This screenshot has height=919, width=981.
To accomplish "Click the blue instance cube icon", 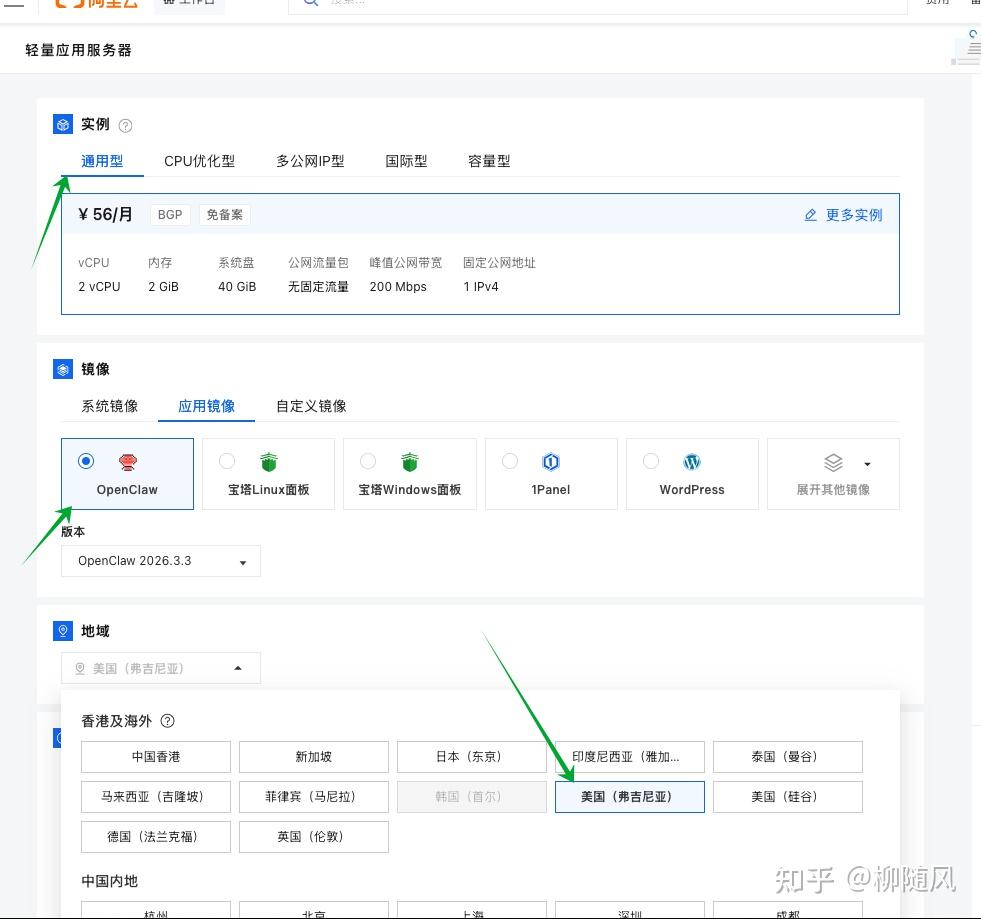I will coord(63,124).
